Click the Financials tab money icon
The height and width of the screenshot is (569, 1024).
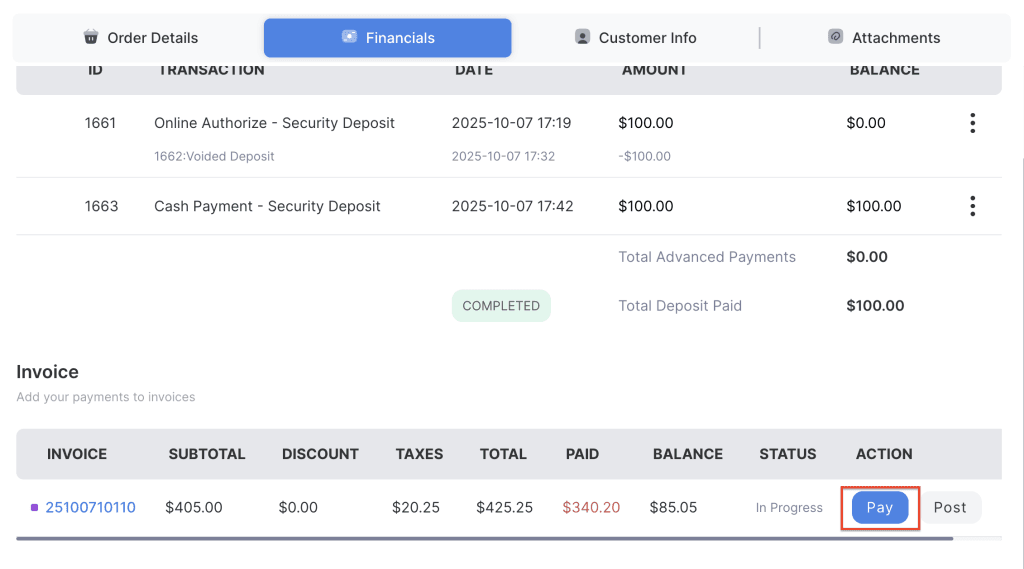pyautogui.click(x=349, y=37)
